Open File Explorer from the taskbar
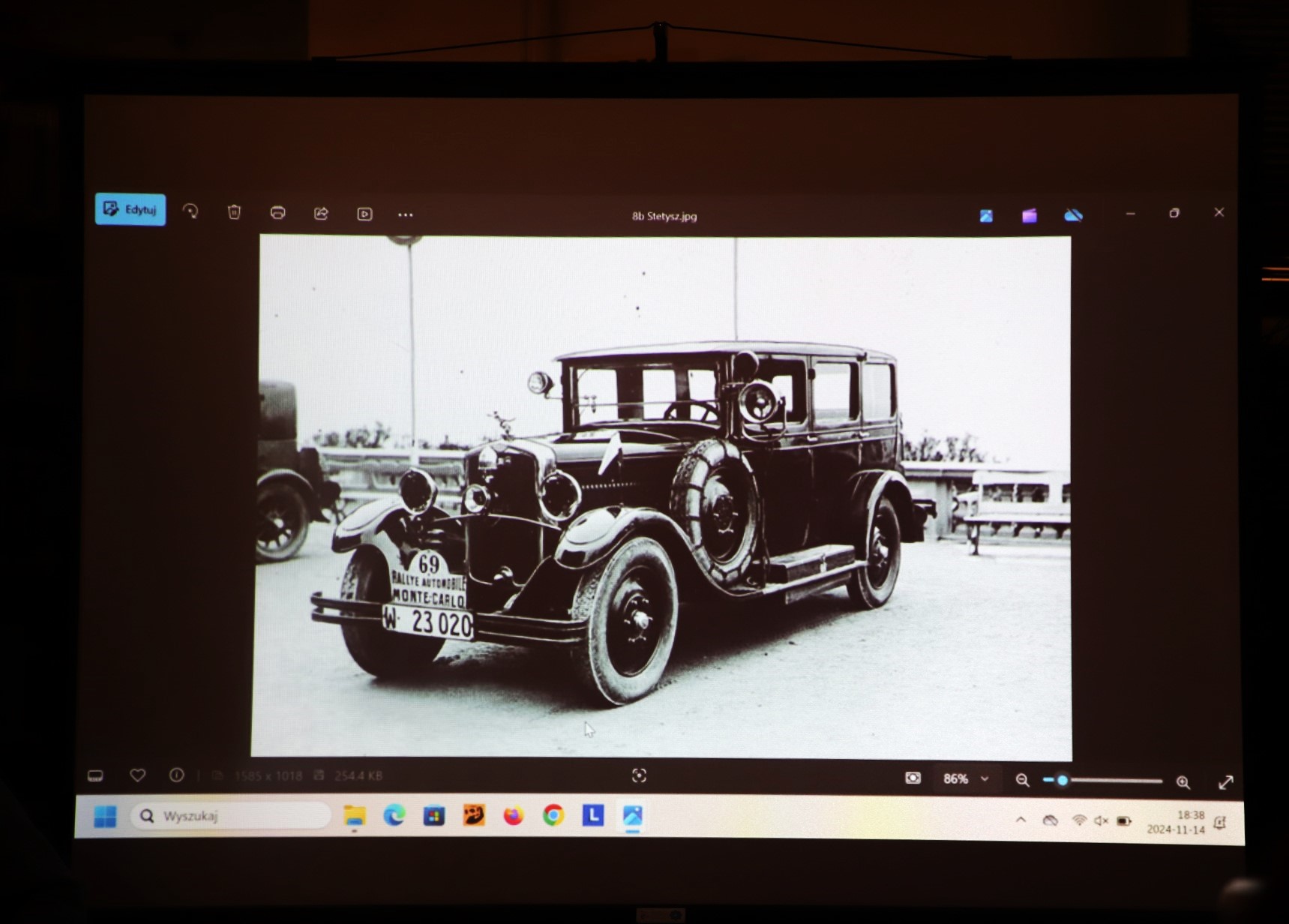This screenshot has height=924, width=1289. click(355, 815)
